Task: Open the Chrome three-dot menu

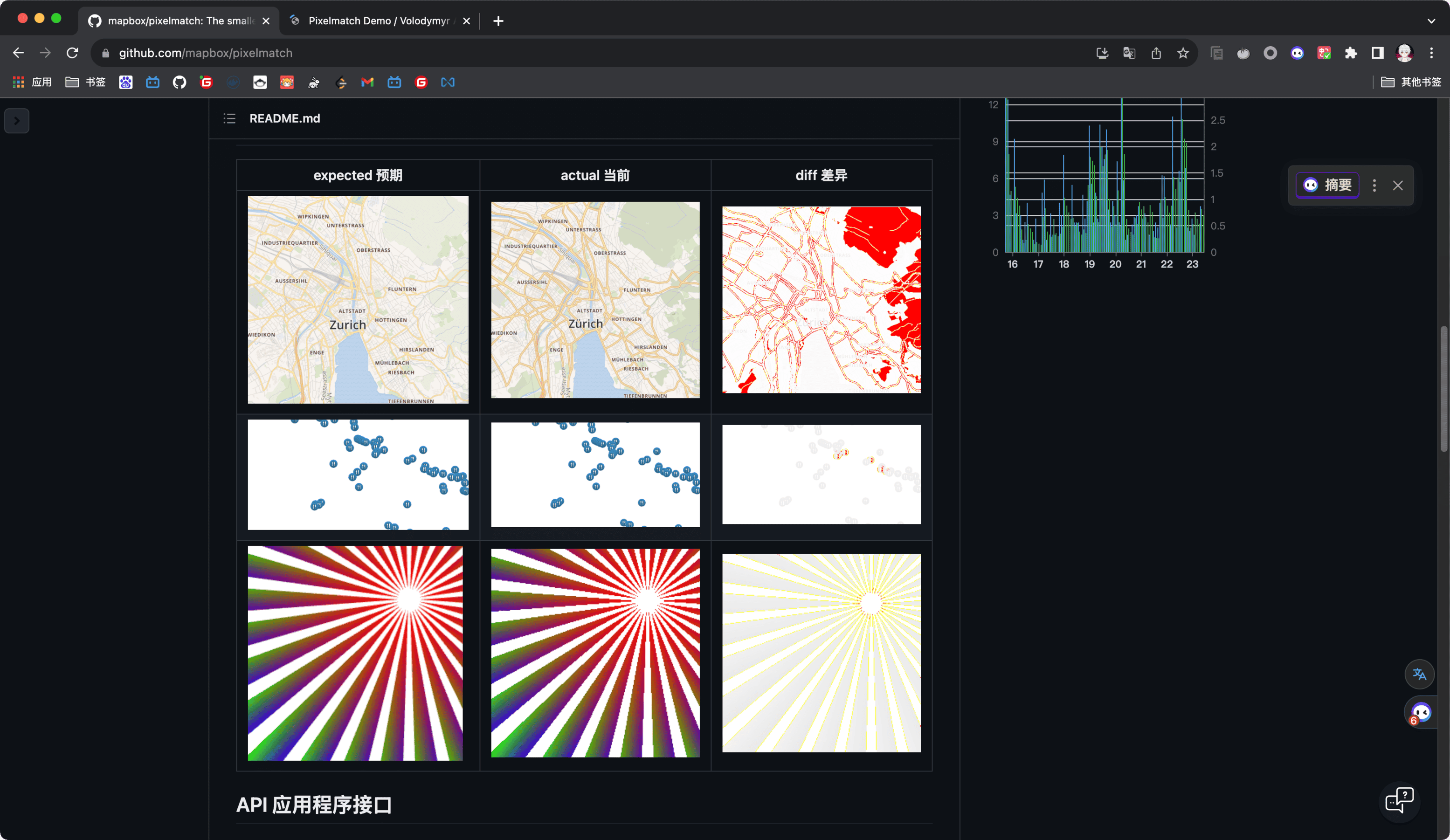Action: tap(1432, 53)
